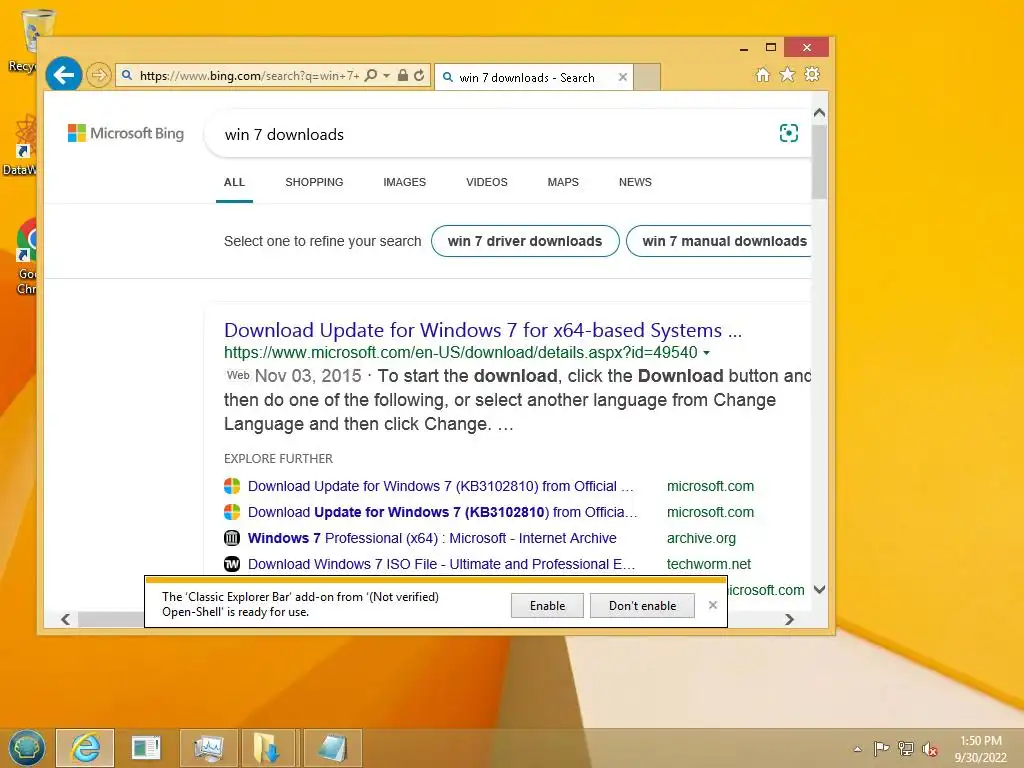Refresh the page with the reload icon
The width and height of the screenshot is (1024, 768).
[419, 76]
